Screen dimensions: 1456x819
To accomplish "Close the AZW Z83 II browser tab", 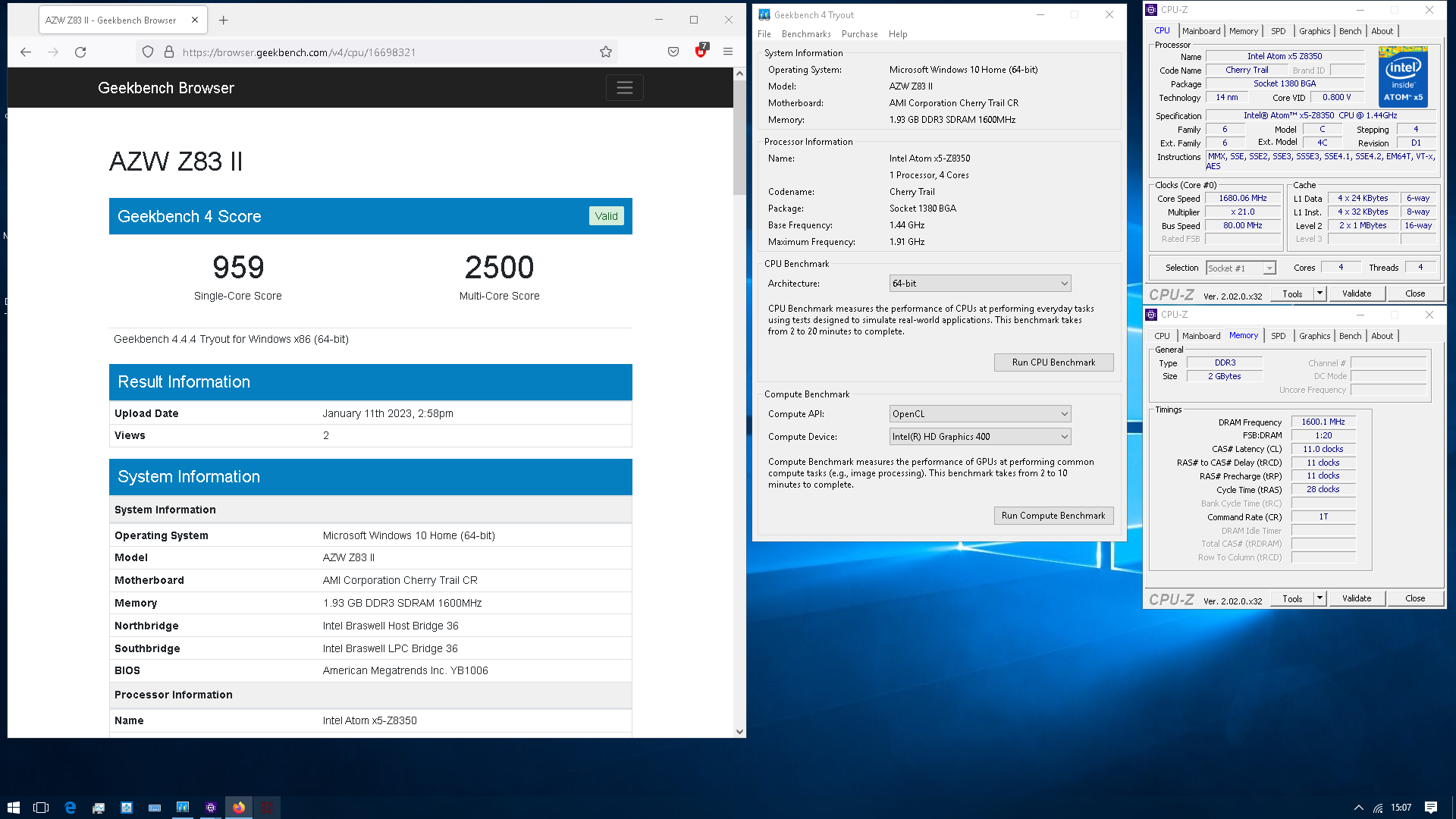I will click(195, 20).
